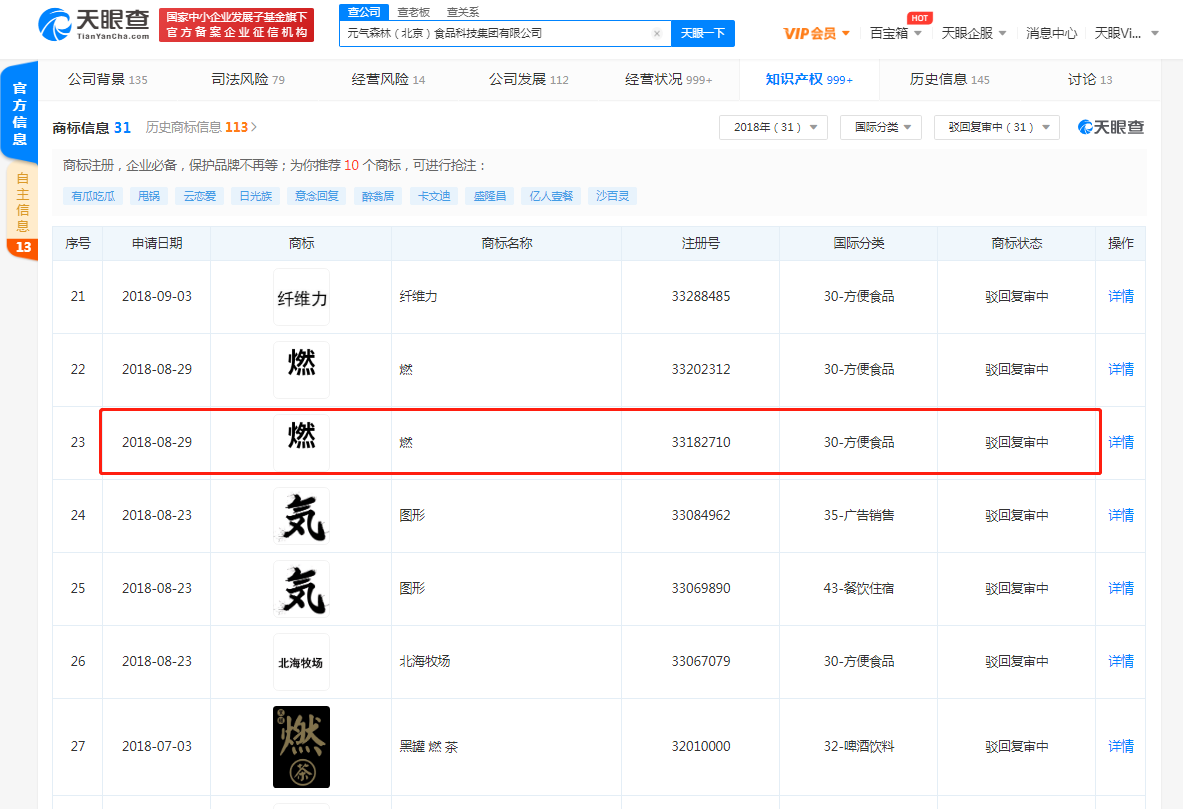Image resolution: width=1183 pixels, height=809 pixels.
Task: Open 详情 for registration 32010000
Action: [1120, 746]
